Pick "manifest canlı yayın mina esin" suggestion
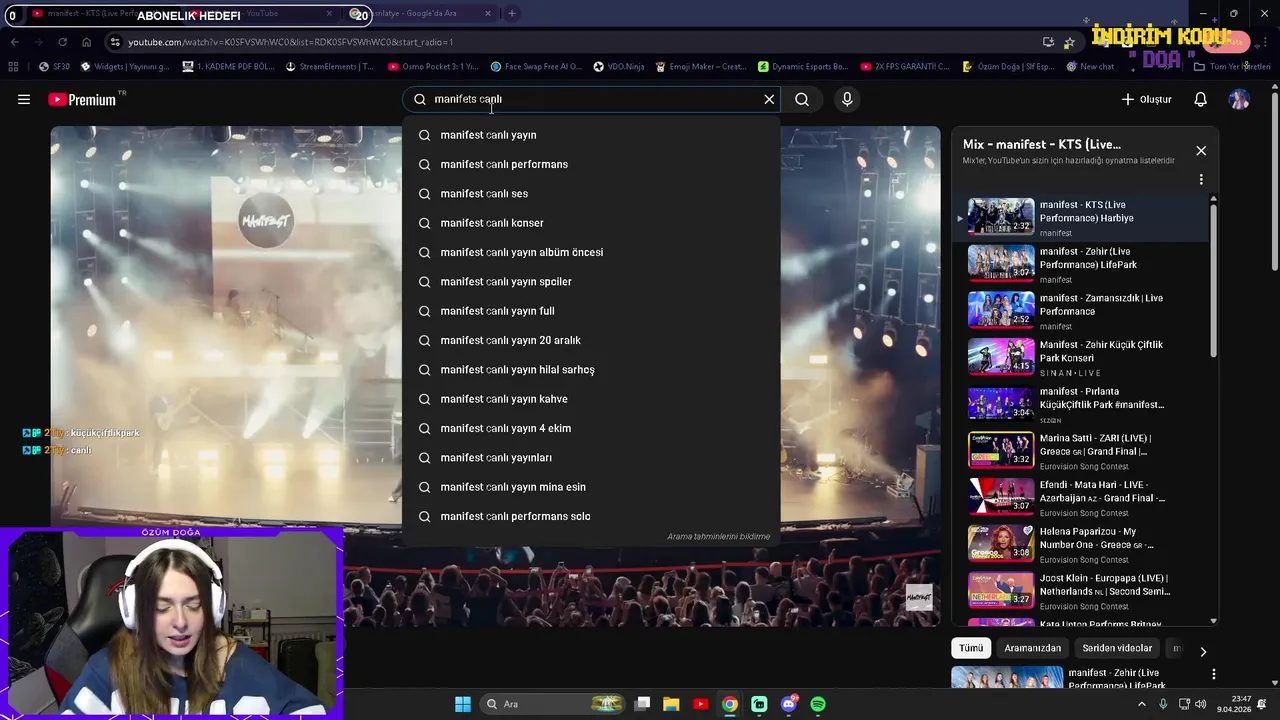The width and height of the screenshot is (1280, 720). [x=591, y=487]
